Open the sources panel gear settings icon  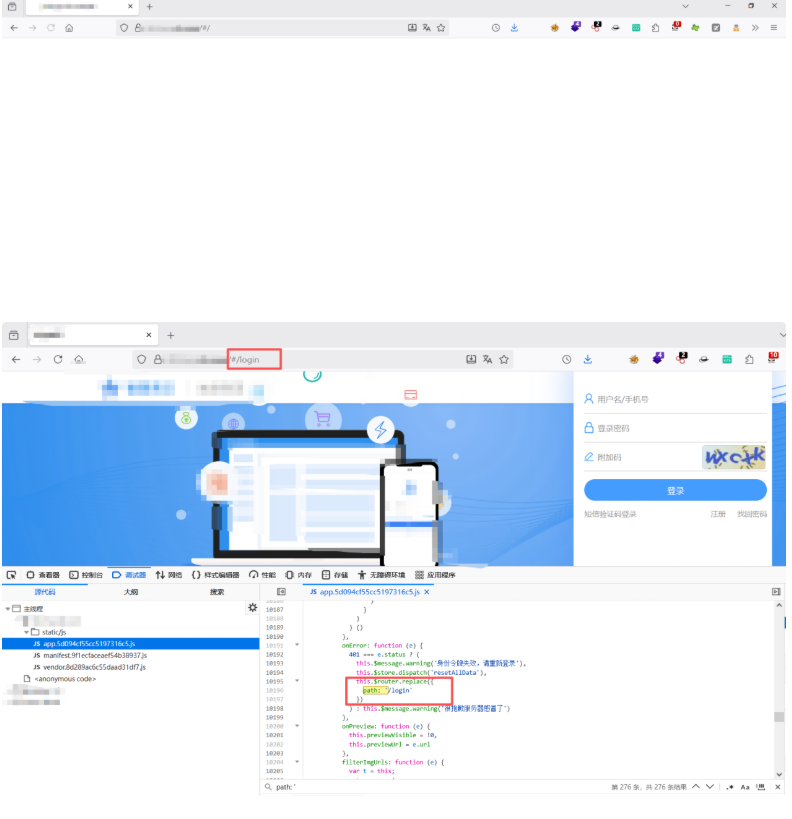(x=253, y=607)
